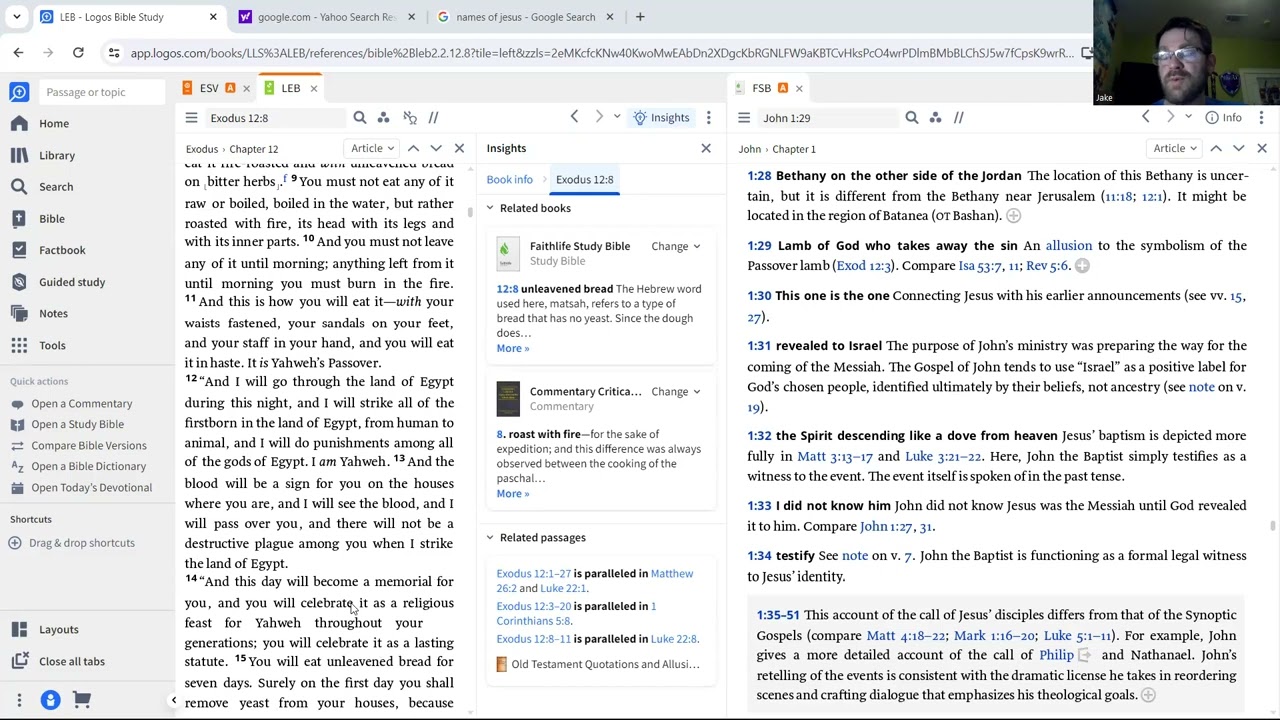Open the user account avatar icon
The height and width of the screenshot is (720, 1280).
click(50, 700)
